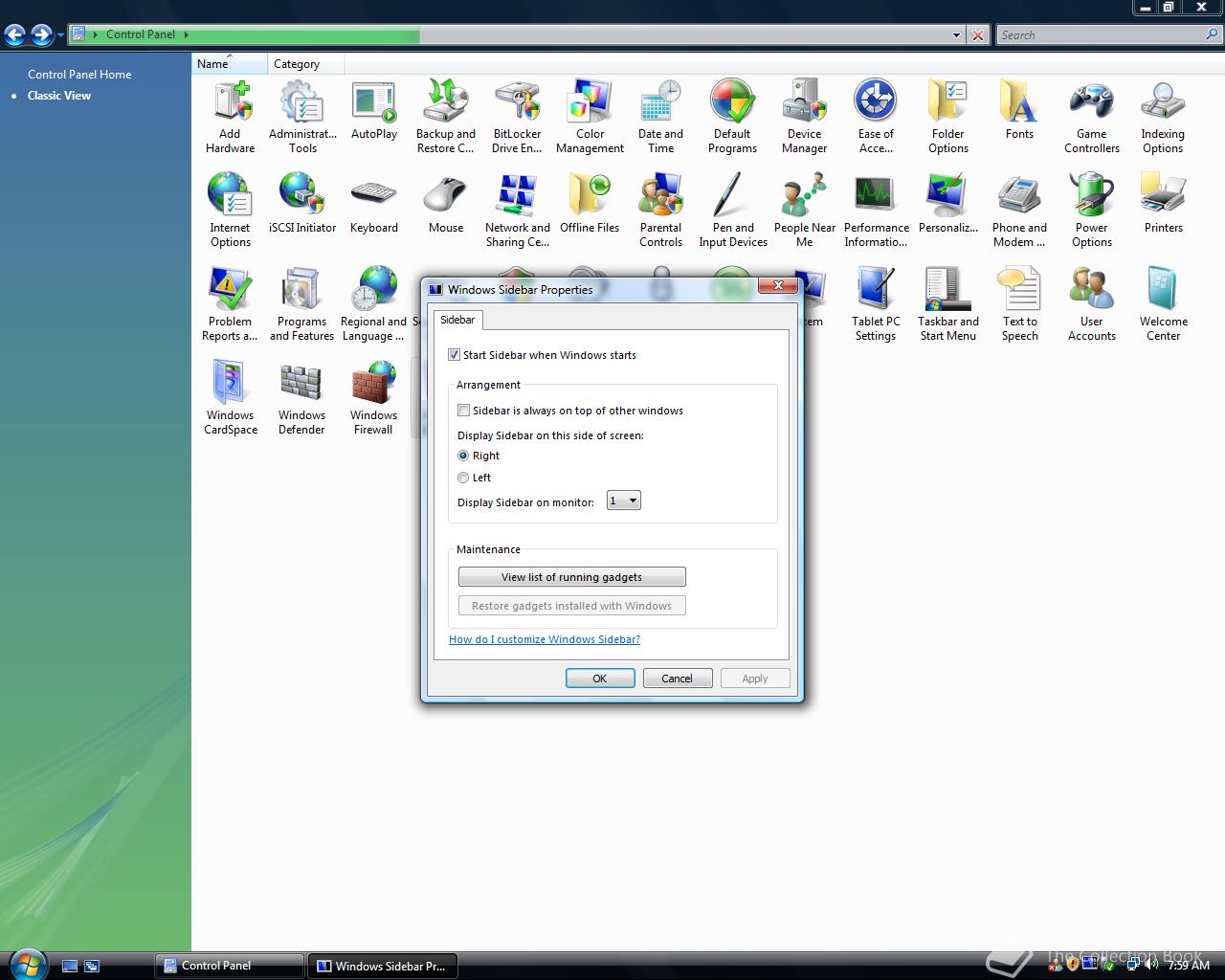Viewport: 1225px width, 980px height.
Task: Open Folder Options
Action: point(948,117)
